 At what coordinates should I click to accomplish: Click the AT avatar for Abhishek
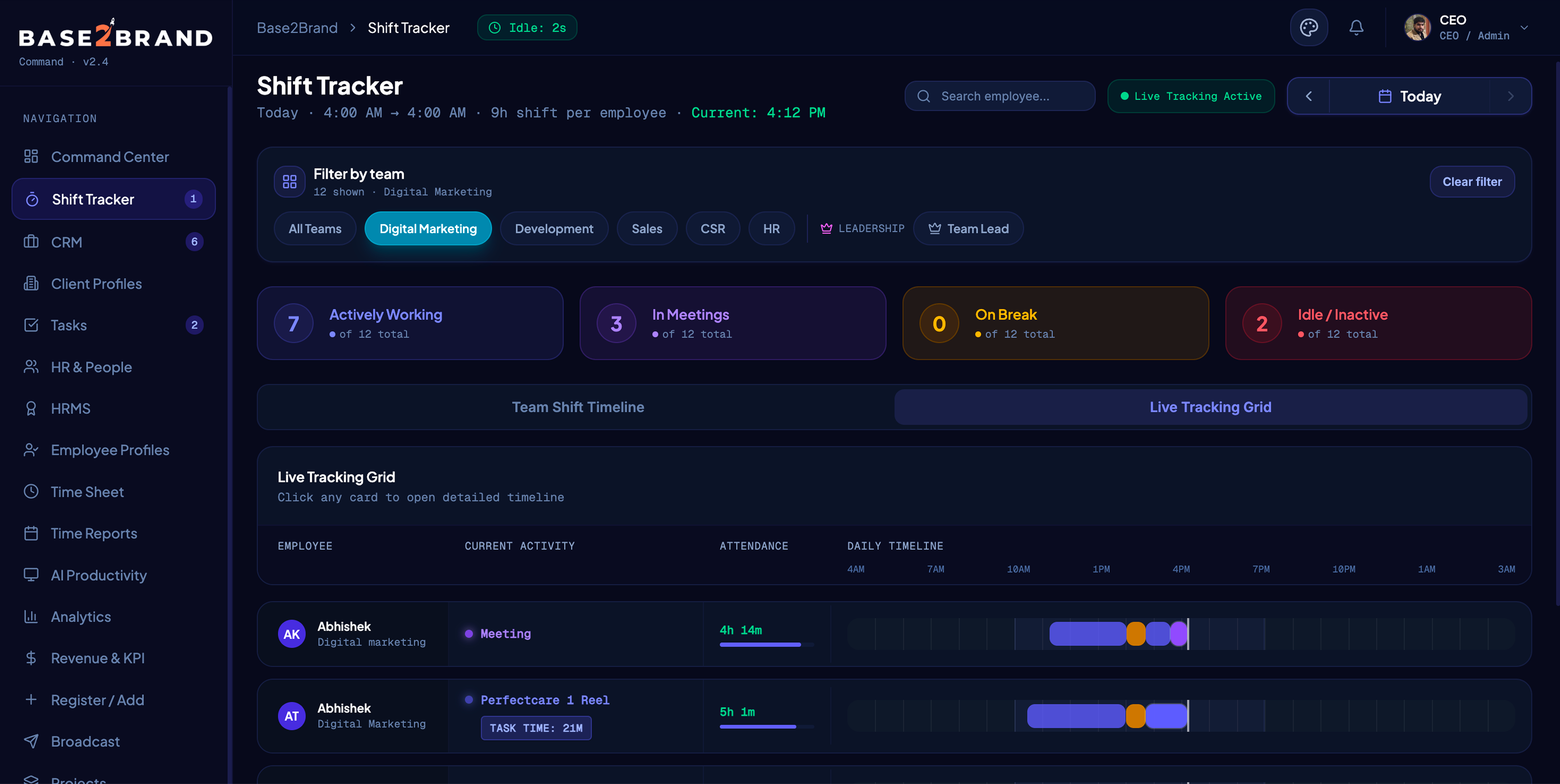click(292, 715)
